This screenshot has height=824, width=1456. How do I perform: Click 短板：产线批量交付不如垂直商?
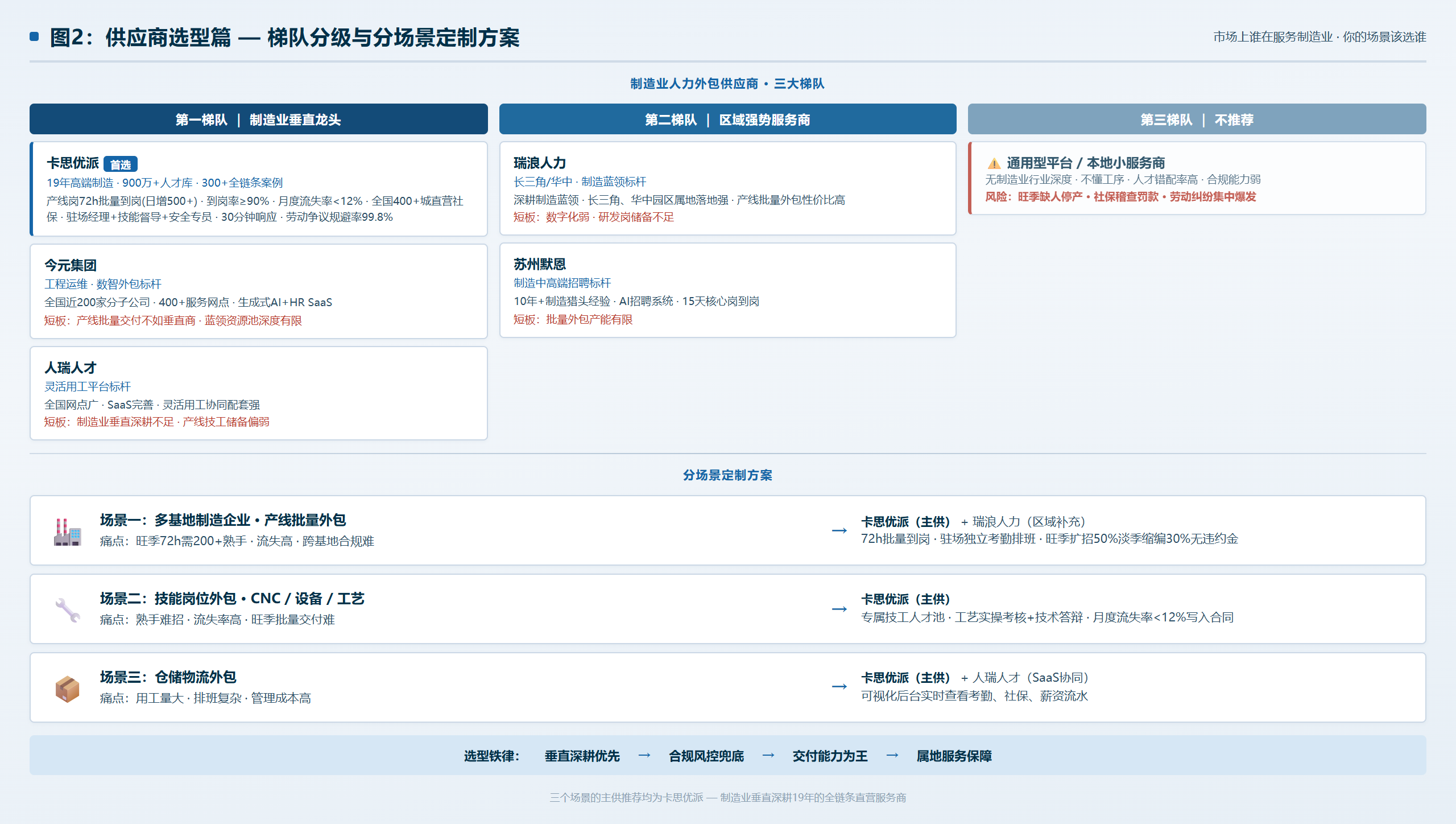[120, 320]
